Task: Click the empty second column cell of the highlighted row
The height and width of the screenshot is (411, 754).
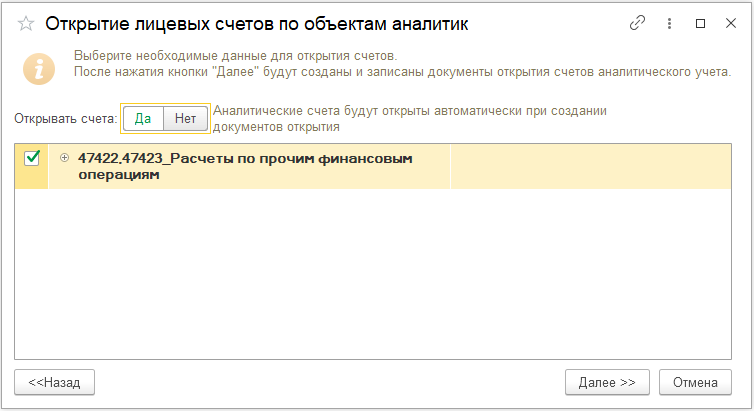Action: click(591, 166)
